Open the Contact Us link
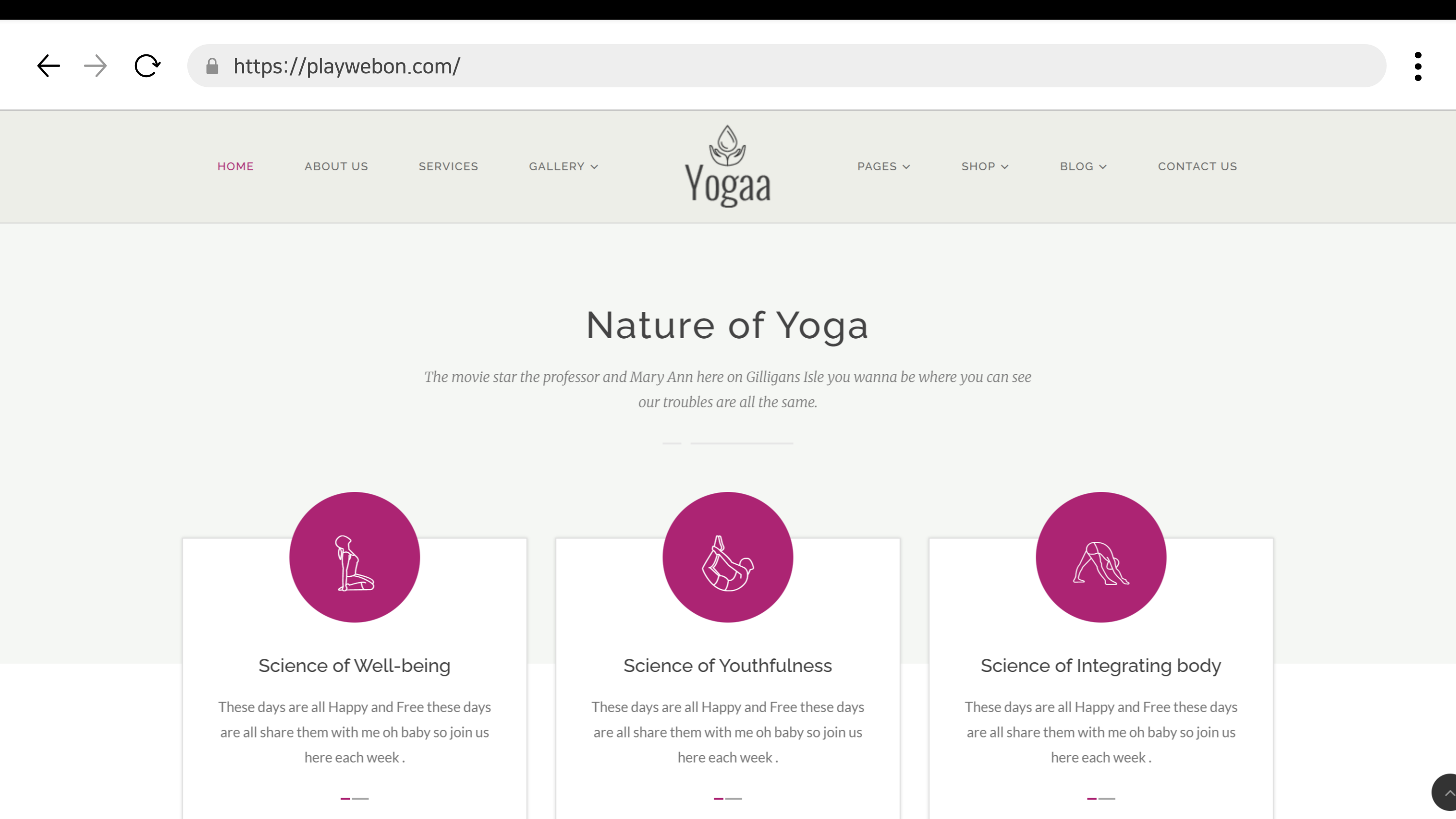This screenshot has width=1456, height=819. click(1197, 167)
